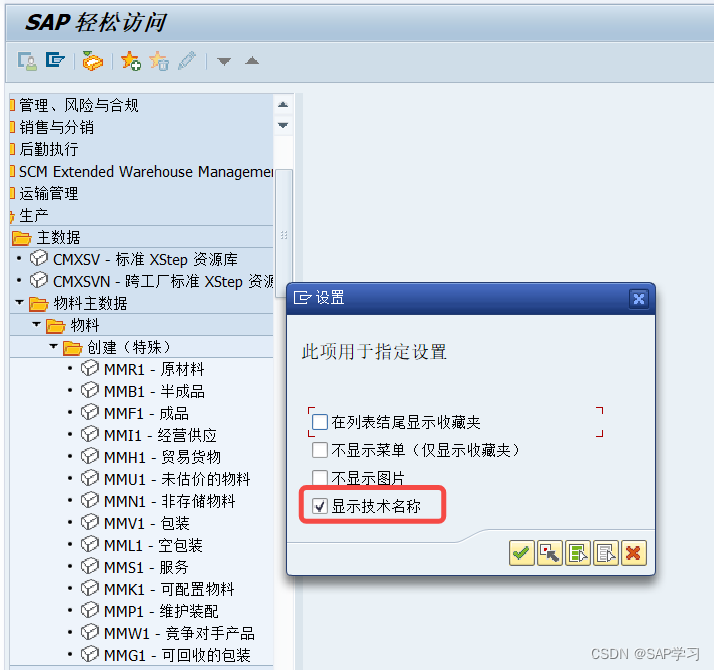Click the 设置 dialog title bar icon

[302, 297]
